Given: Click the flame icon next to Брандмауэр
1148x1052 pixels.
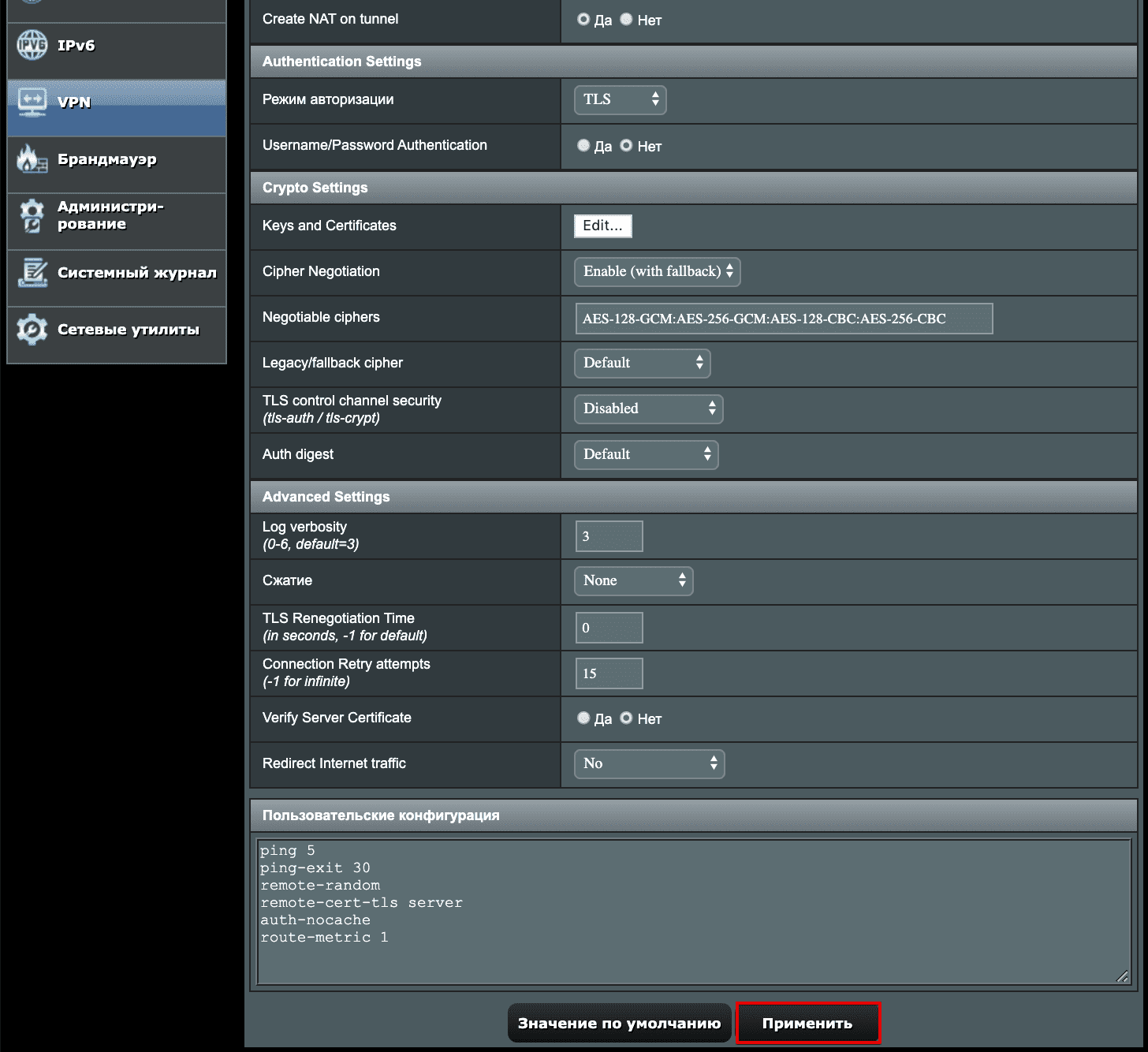Looking at the screenshot, I should [x=32, y=159].
